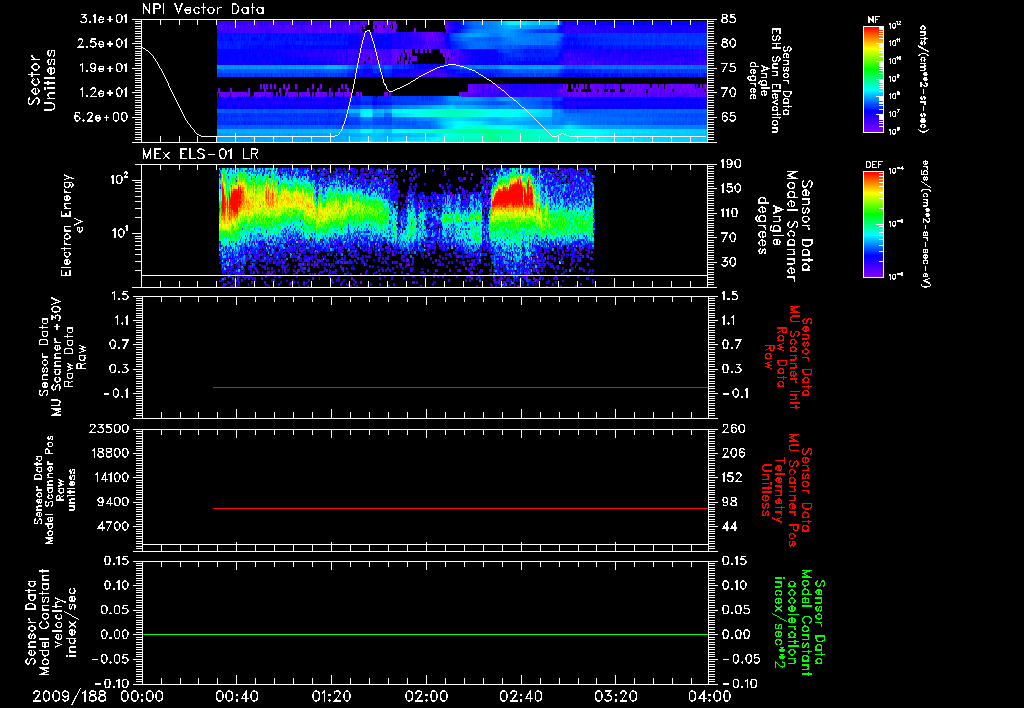Screen dimensions: 1024x708
Task: Click the "02:00" time axis label
Action: click(x=426, y=696)
